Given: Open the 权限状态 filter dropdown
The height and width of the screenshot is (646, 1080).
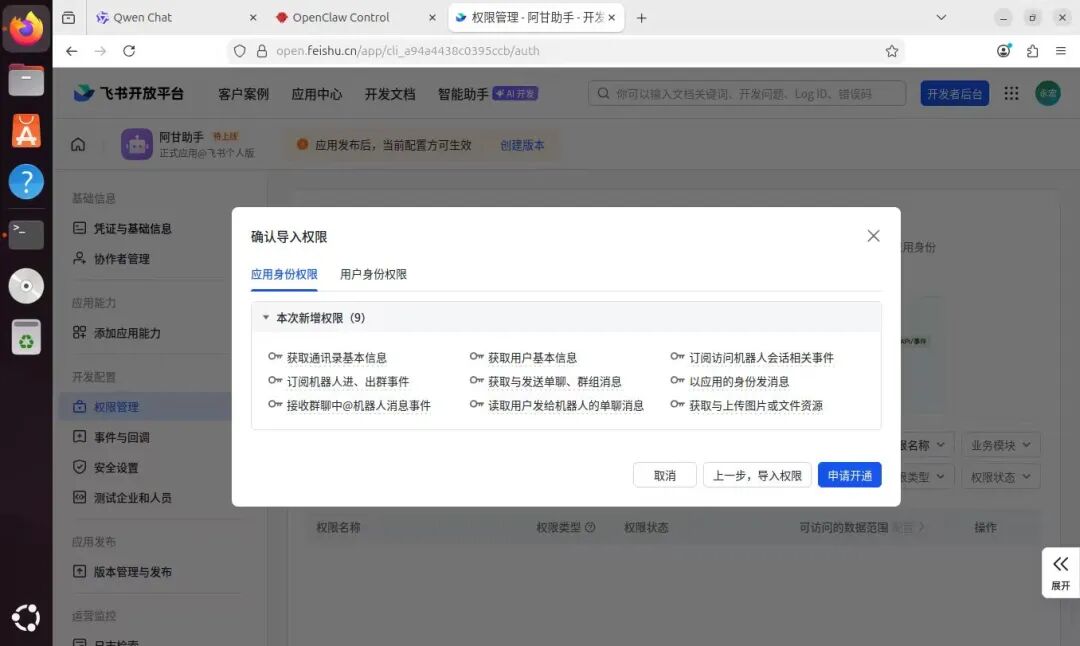Looking at the screenshot, I should (1001, 476).
